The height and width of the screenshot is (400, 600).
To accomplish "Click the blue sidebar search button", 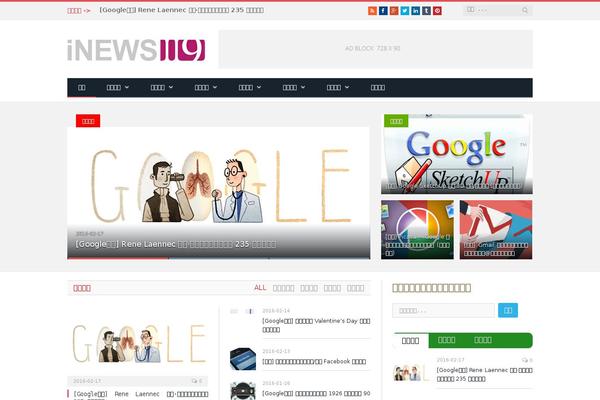I will click(508, 310).
